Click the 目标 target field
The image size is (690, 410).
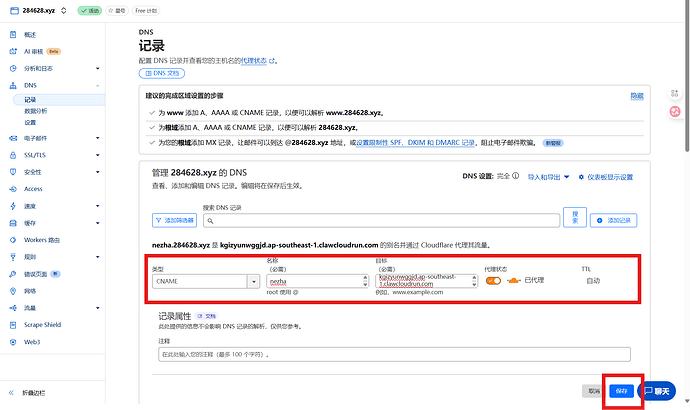[426, 281]
